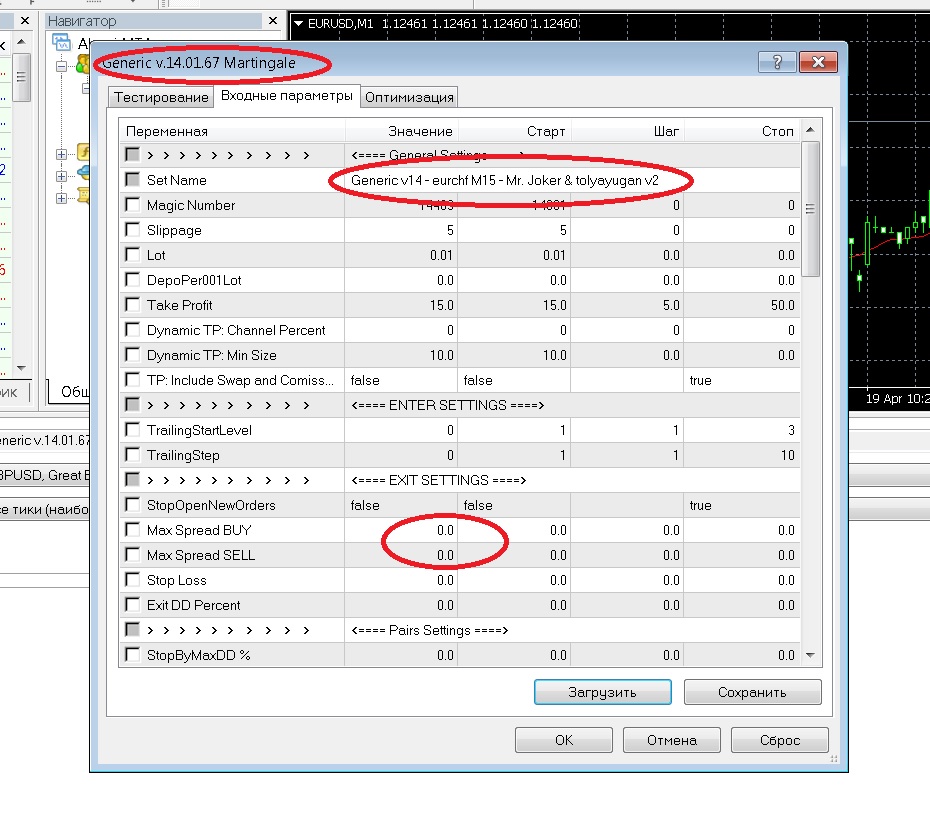This screenshot has height=815, width=930.
Task: Select the StopOpenNewOrders value false
Action: pyautogui.click(x=401, y=505)
